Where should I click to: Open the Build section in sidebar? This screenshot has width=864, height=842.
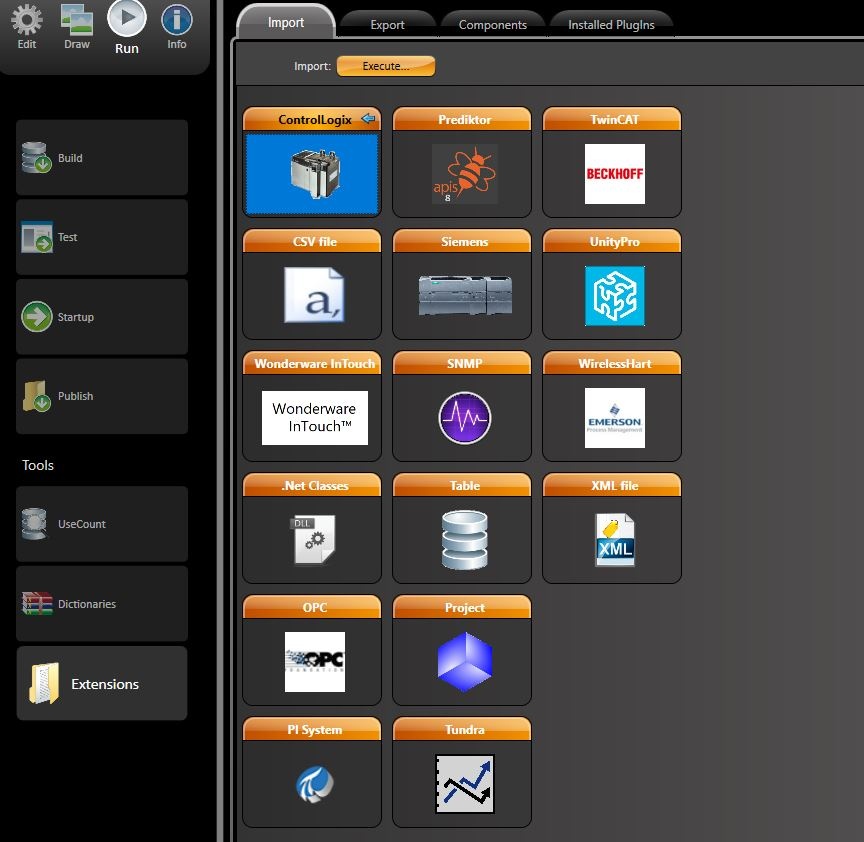coord(102,158)
